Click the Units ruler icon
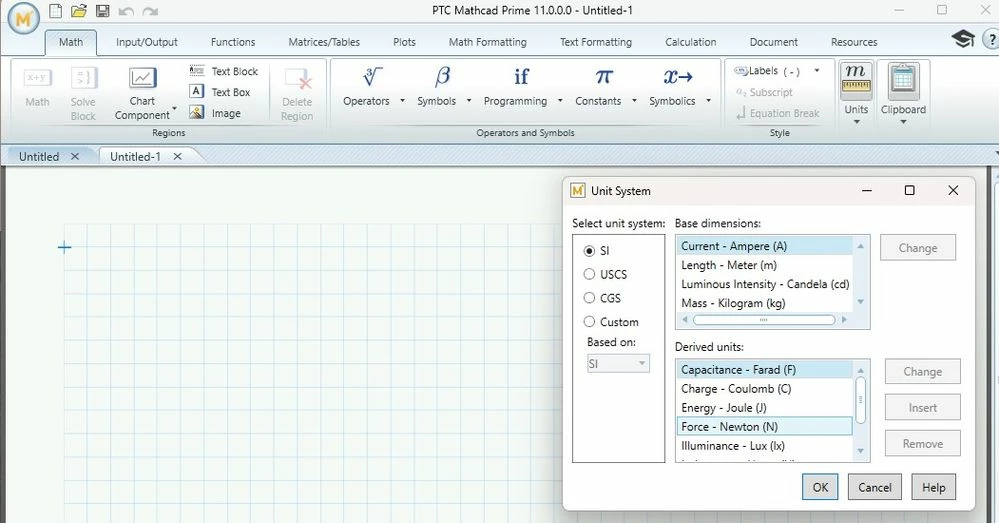The image size is (999, 523). (x=856, y=80)
